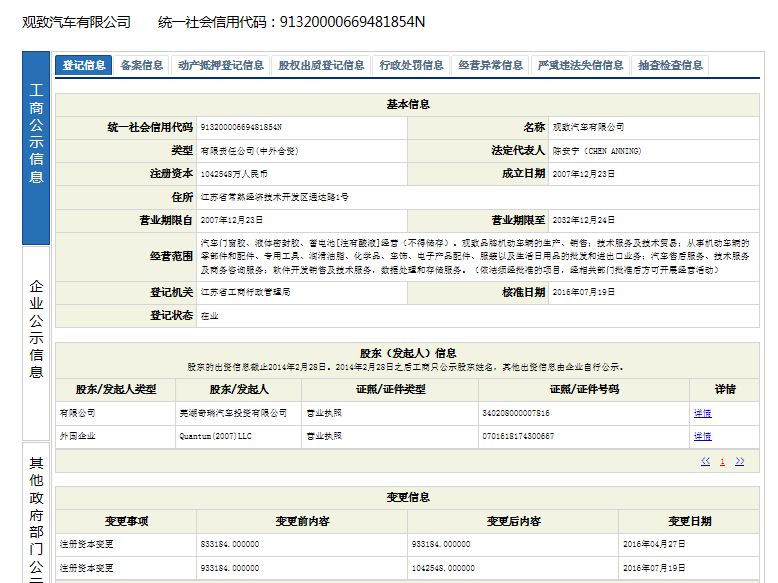Click the 变更日期 column header
778x583 pixels.
(x=689, y=521)
